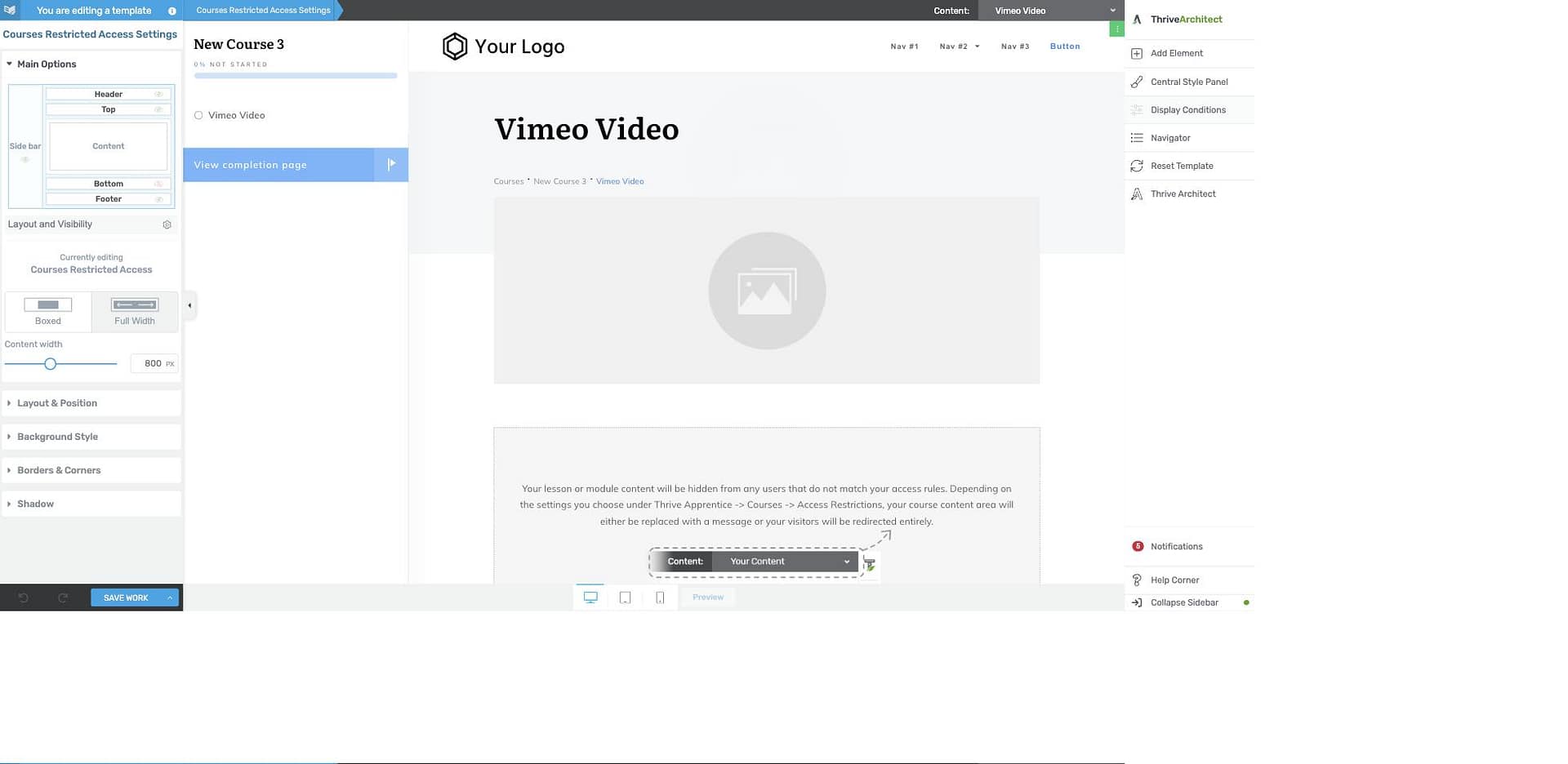This screenshot has width=1568, height=764.
Task: Click the Vimeo Video breadcrumb link
Action: tap(620, 181)
